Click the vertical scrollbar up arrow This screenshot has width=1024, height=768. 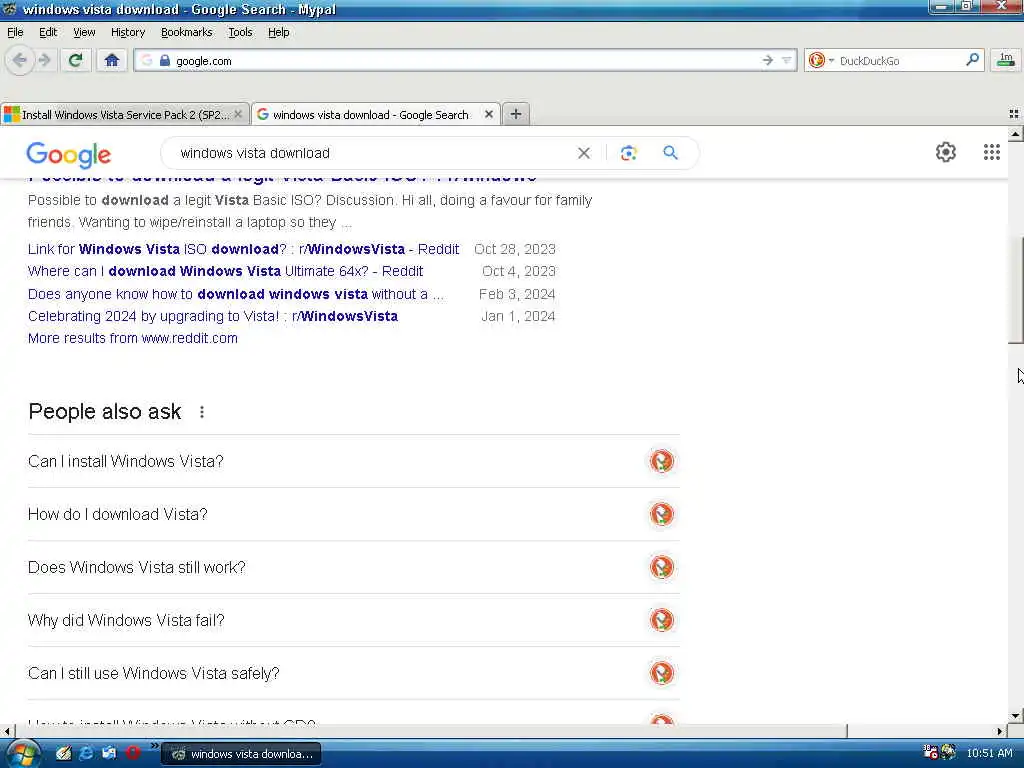tap(1015, 134)
